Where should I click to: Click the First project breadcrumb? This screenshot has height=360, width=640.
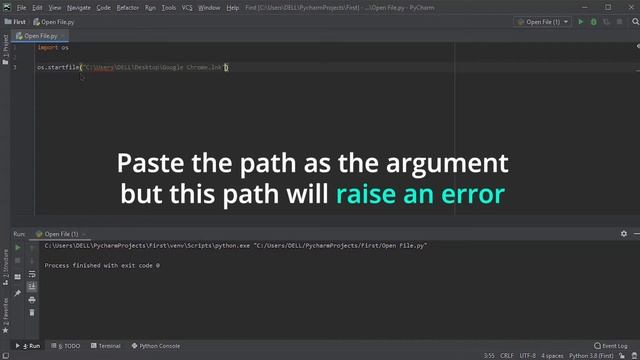(x=15, y=22)
